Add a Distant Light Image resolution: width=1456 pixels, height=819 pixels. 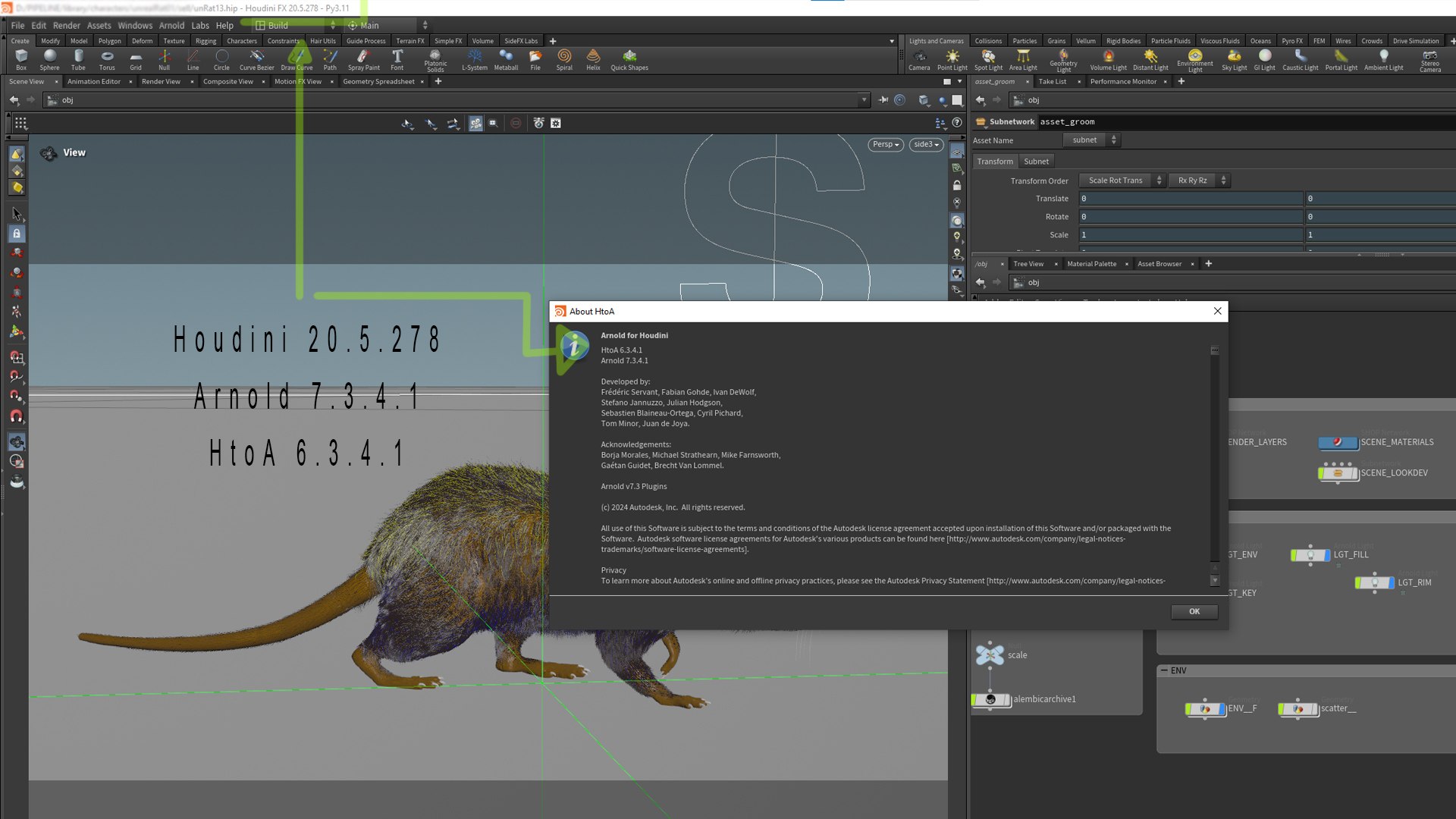tap(1150, 60)
